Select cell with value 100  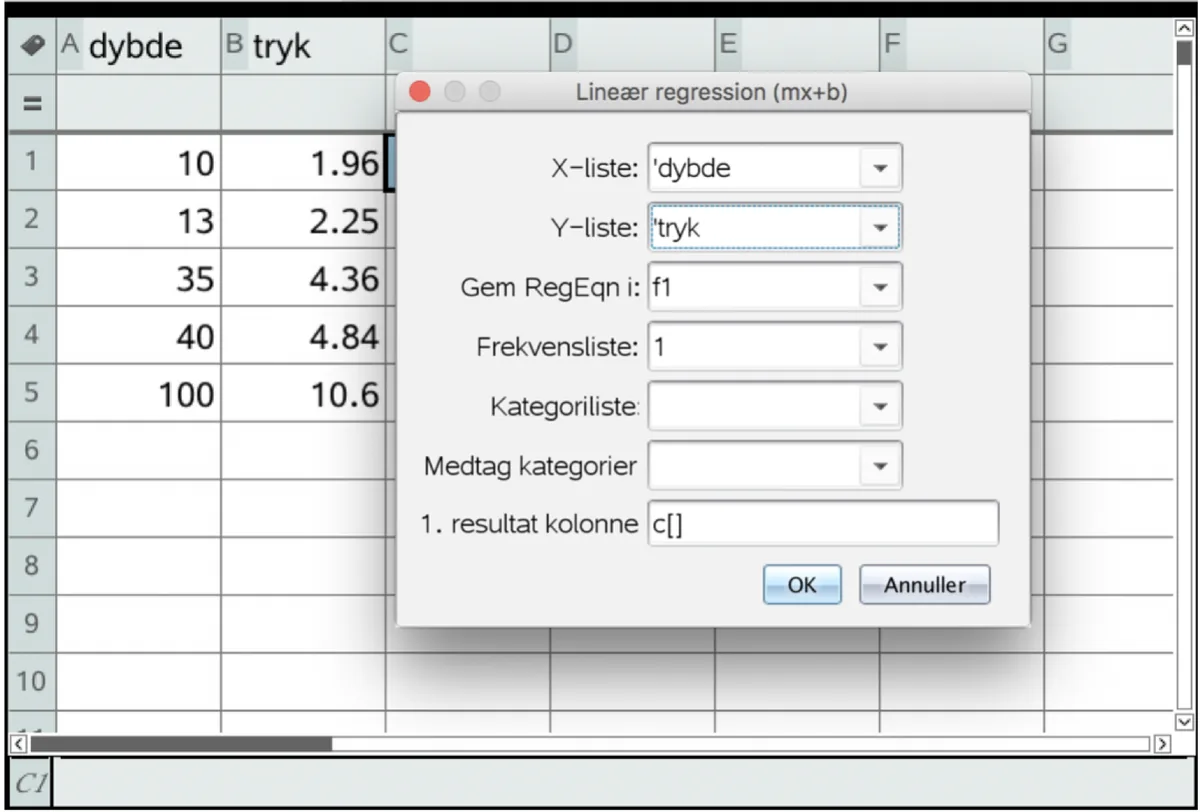138,394
